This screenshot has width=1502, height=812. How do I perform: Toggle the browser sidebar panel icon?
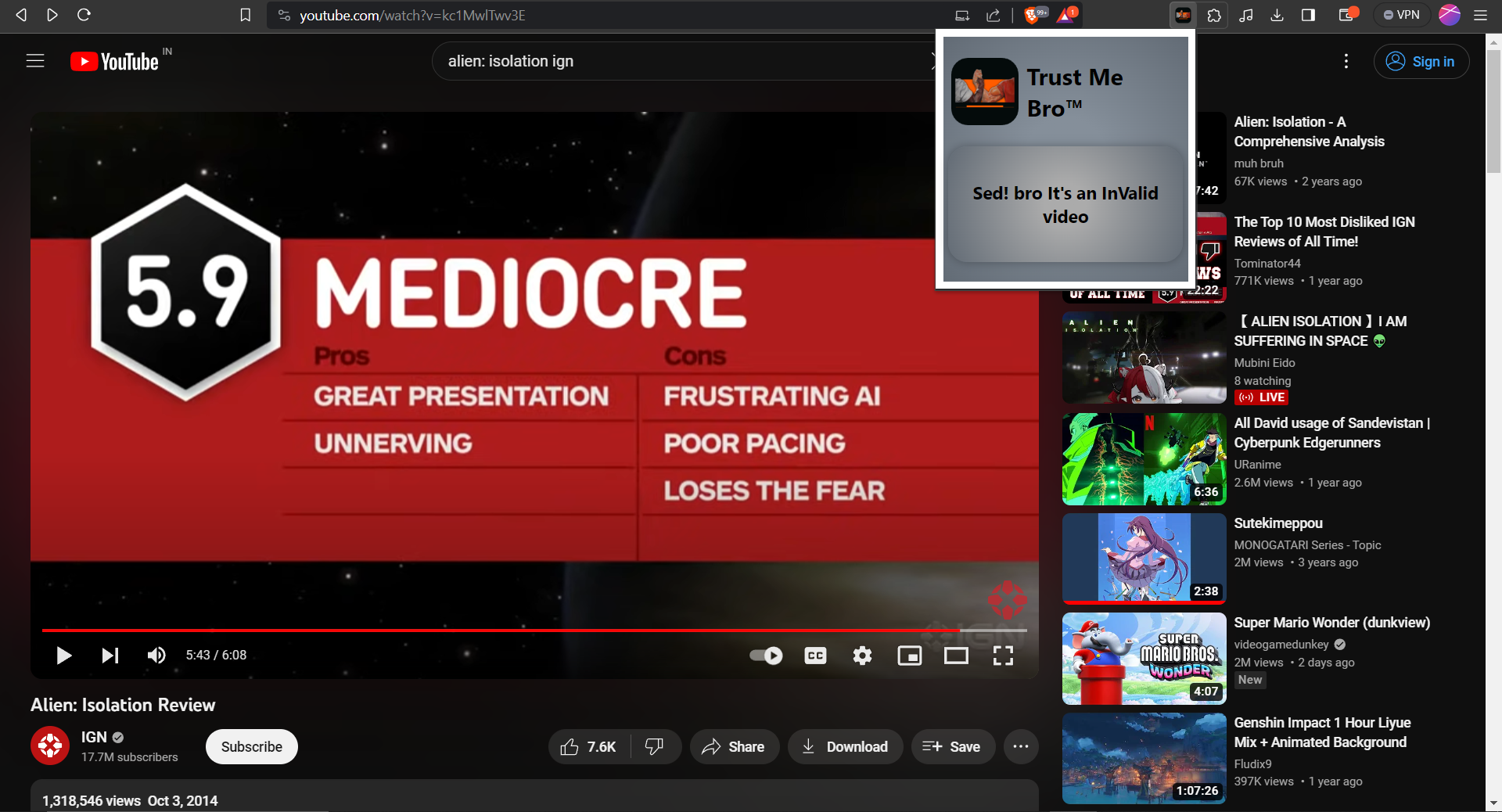(1308, 15)
